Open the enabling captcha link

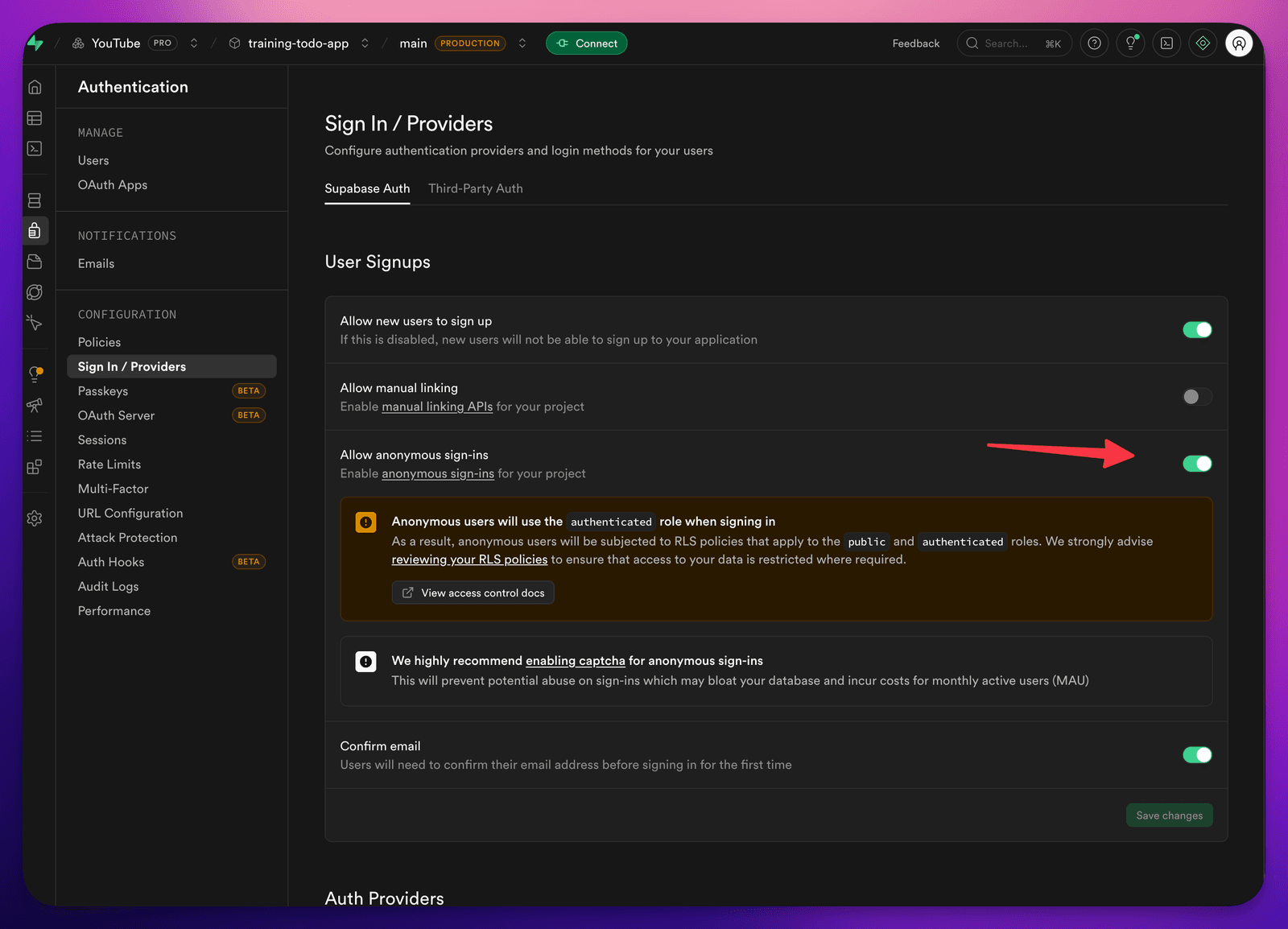[x=576, y=661]
